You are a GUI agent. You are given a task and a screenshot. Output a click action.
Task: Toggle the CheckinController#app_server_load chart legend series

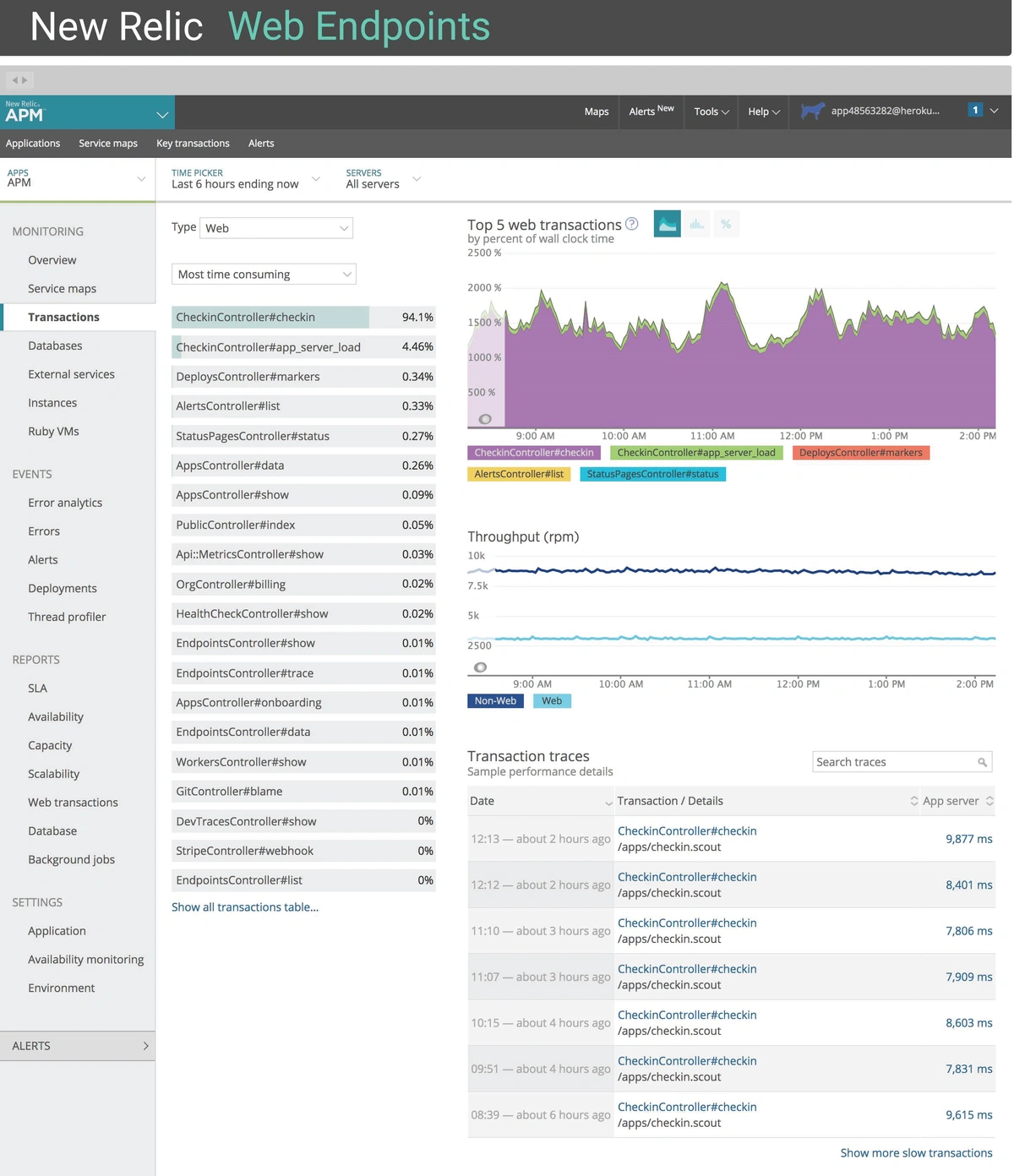(696, 453)
